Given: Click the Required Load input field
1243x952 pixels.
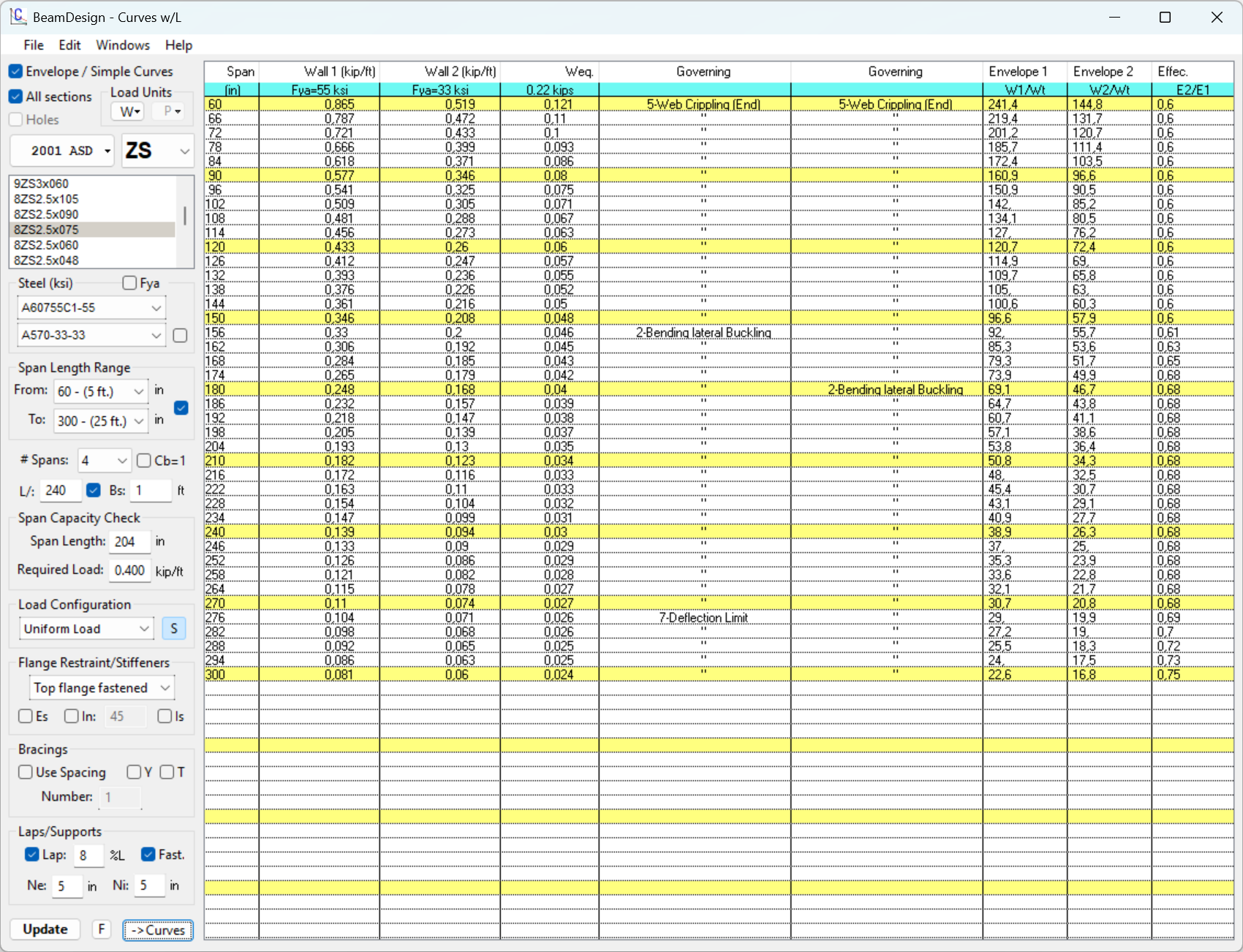Looking at the screenshot, I should tap(129, 570).
